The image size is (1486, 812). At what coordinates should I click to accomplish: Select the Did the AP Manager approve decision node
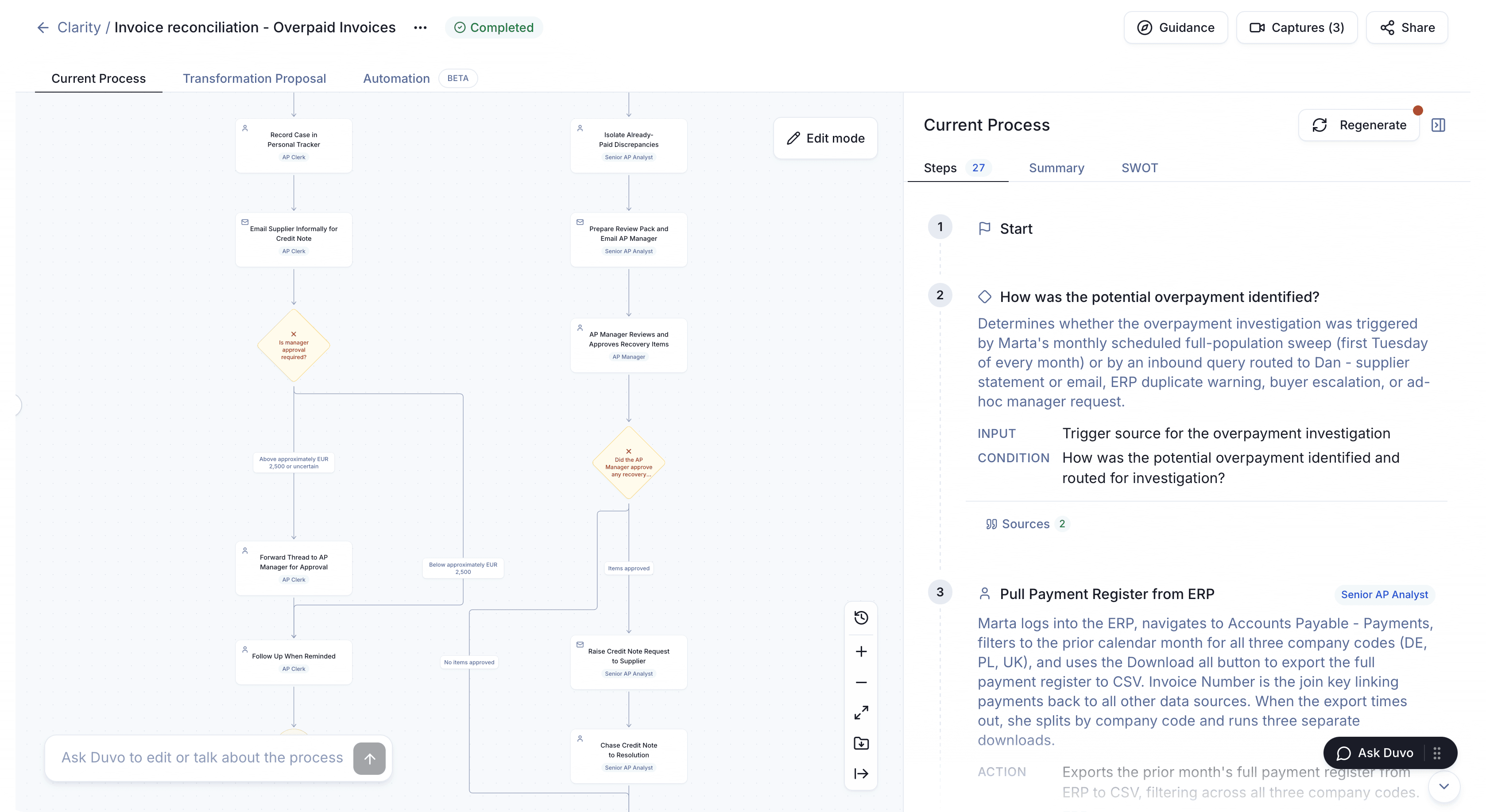629,463
